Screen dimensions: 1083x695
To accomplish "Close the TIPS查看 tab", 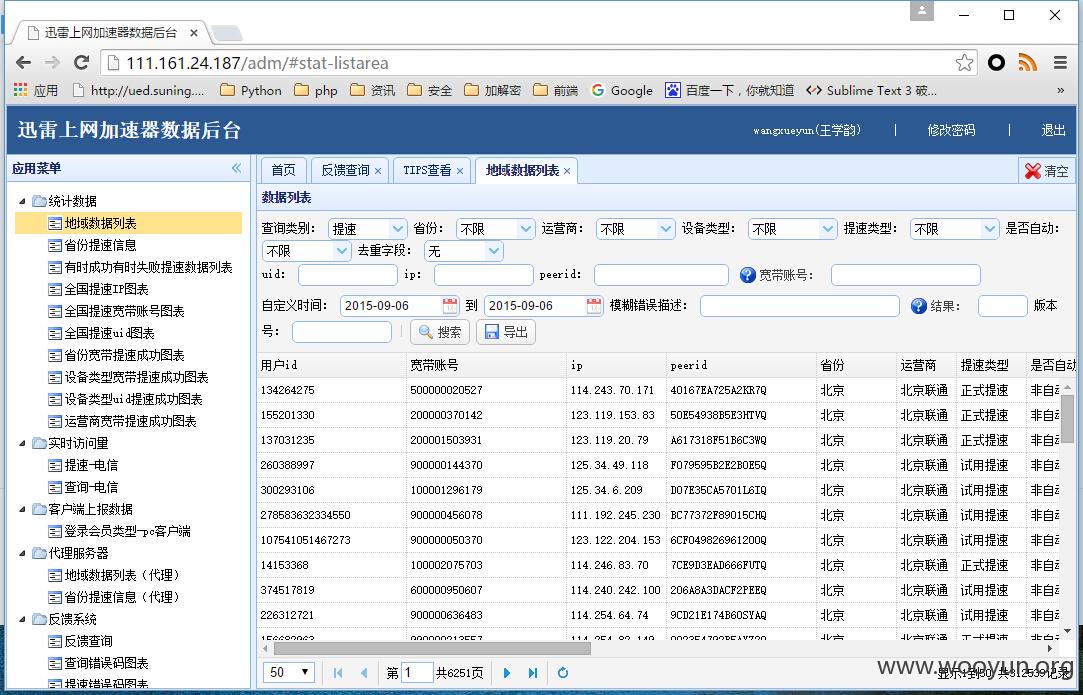I will [459, 171].
